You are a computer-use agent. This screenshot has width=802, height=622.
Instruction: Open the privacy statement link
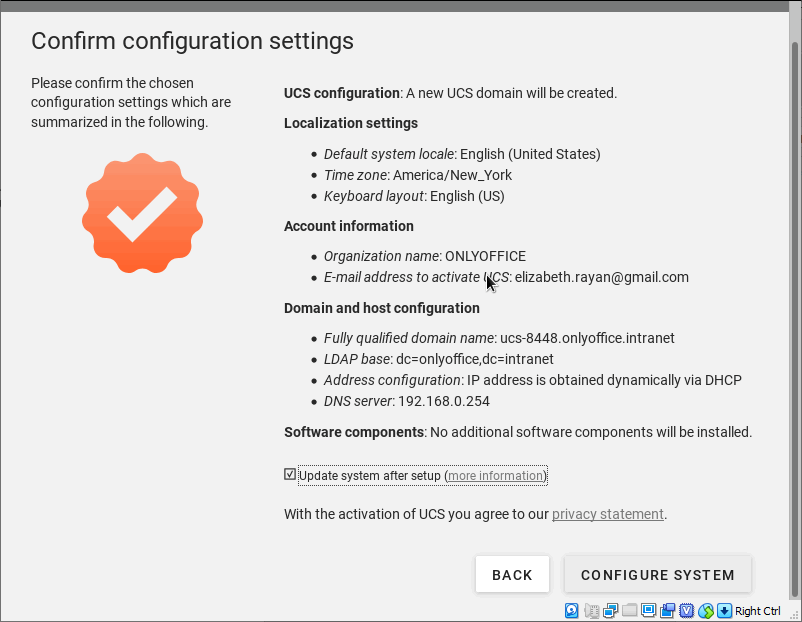[x=608, y=514]
